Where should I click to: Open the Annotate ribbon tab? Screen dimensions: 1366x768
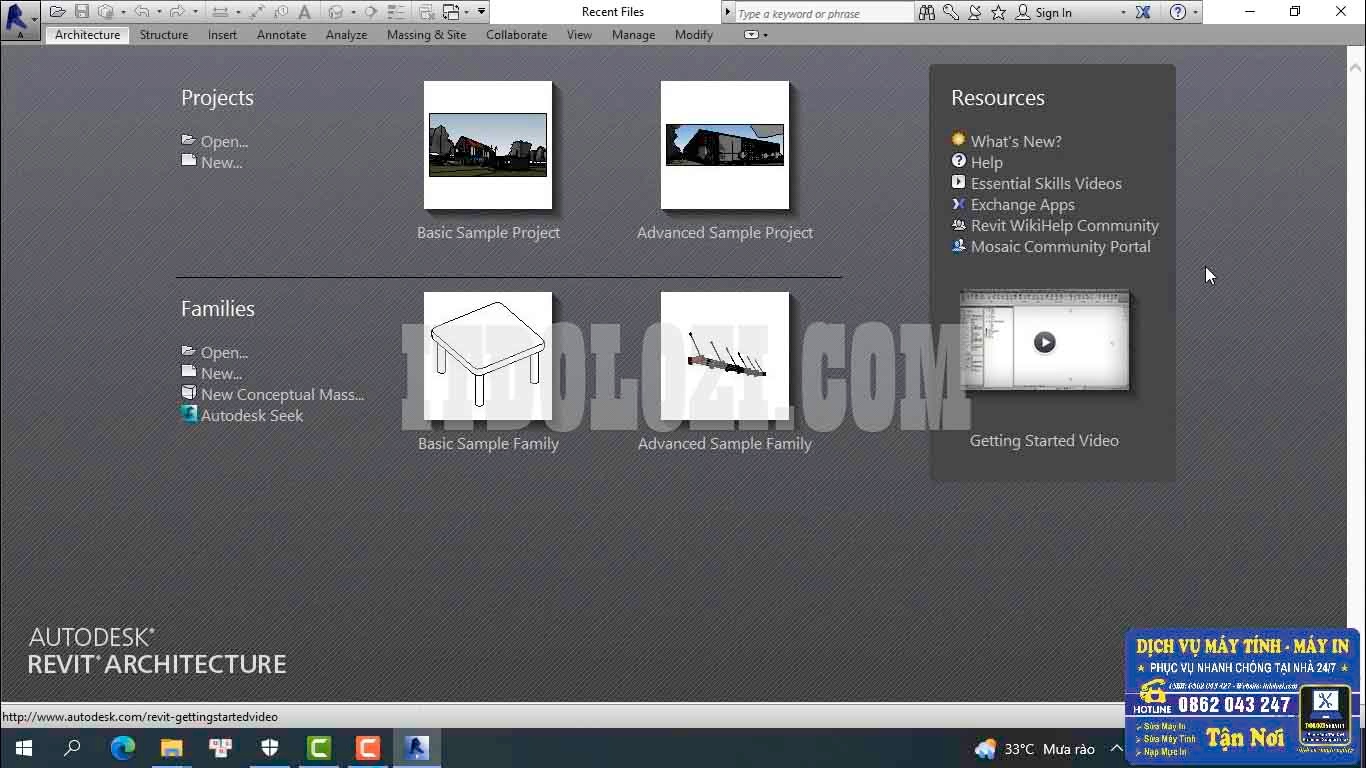(281, 34)
